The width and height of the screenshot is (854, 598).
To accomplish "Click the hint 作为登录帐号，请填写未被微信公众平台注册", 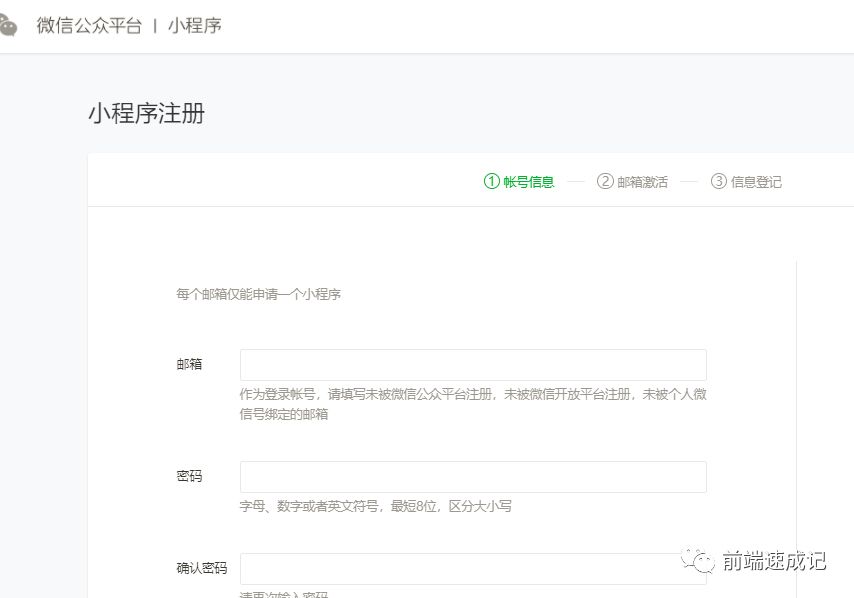I will click(x=368, y=394).
